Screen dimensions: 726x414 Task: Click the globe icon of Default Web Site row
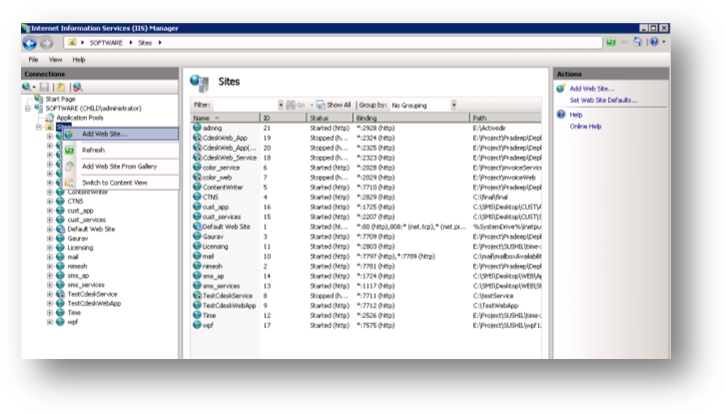[197, 226]
